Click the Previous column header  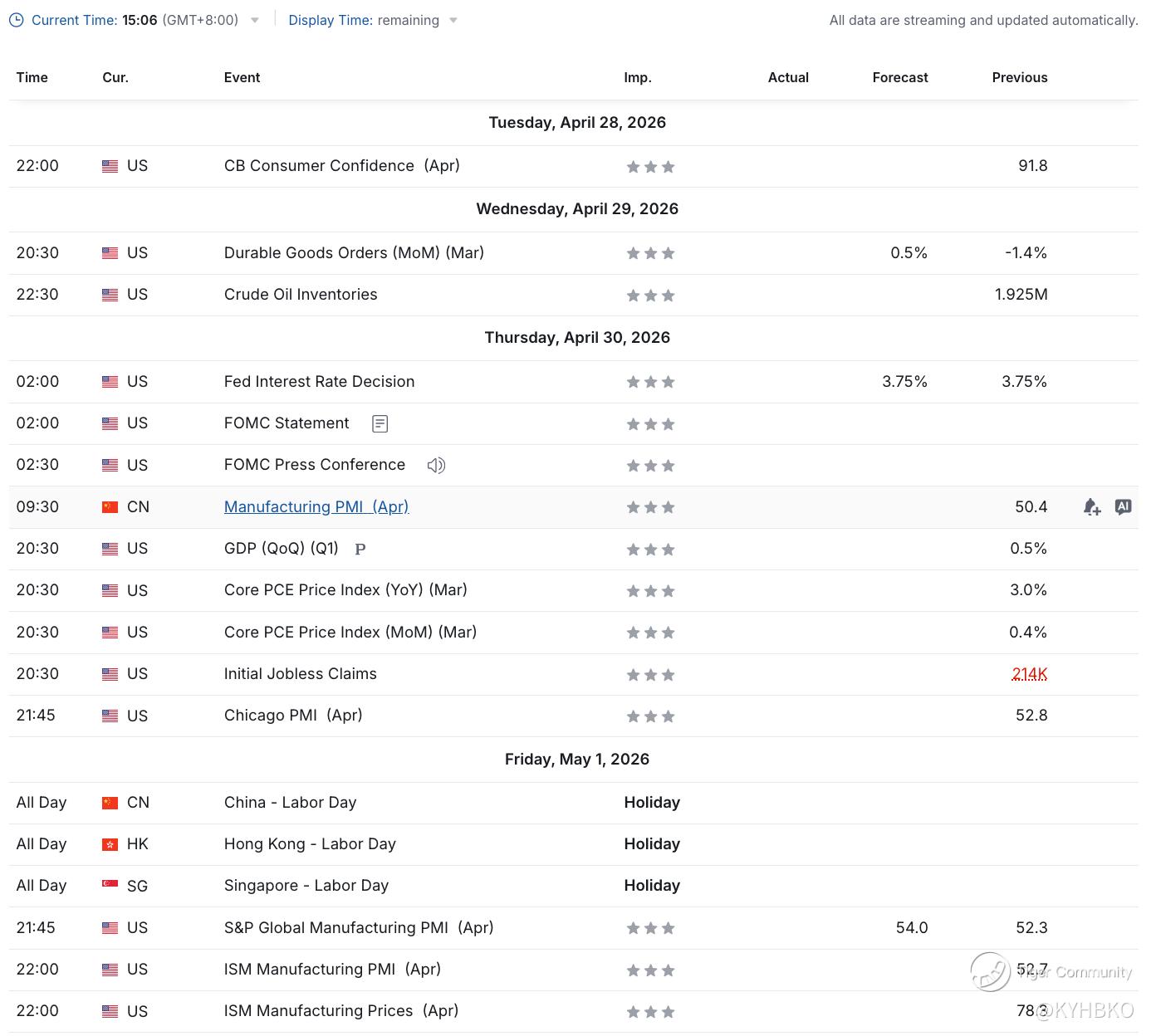click(1019, 77)
